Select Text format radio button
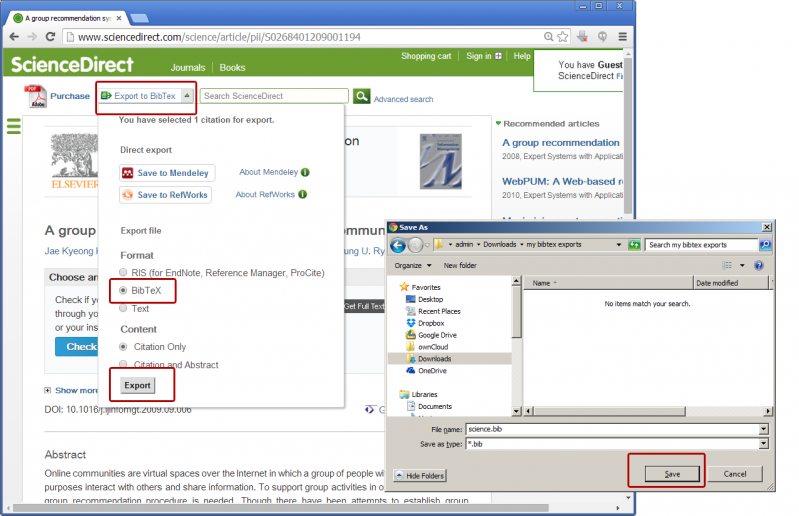The height and width of the screenshot is (516, 799). [123, 308]
